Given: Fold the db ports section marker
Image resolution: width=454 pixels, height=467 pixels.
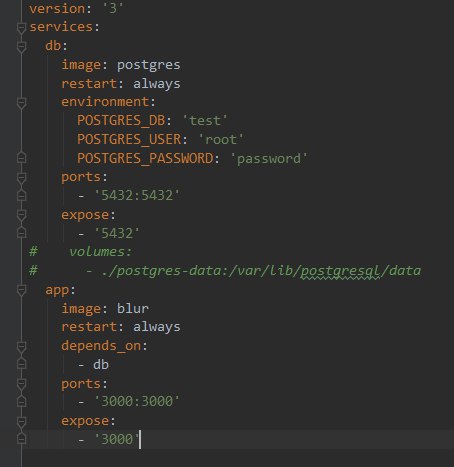Looking at the screenshot, I should [x=21, y=178].
